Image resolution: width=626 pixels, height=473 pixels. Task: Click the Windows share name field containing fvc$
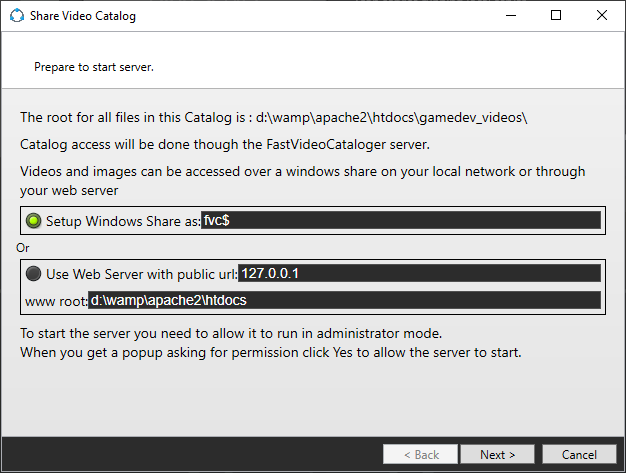pos(400,220)
